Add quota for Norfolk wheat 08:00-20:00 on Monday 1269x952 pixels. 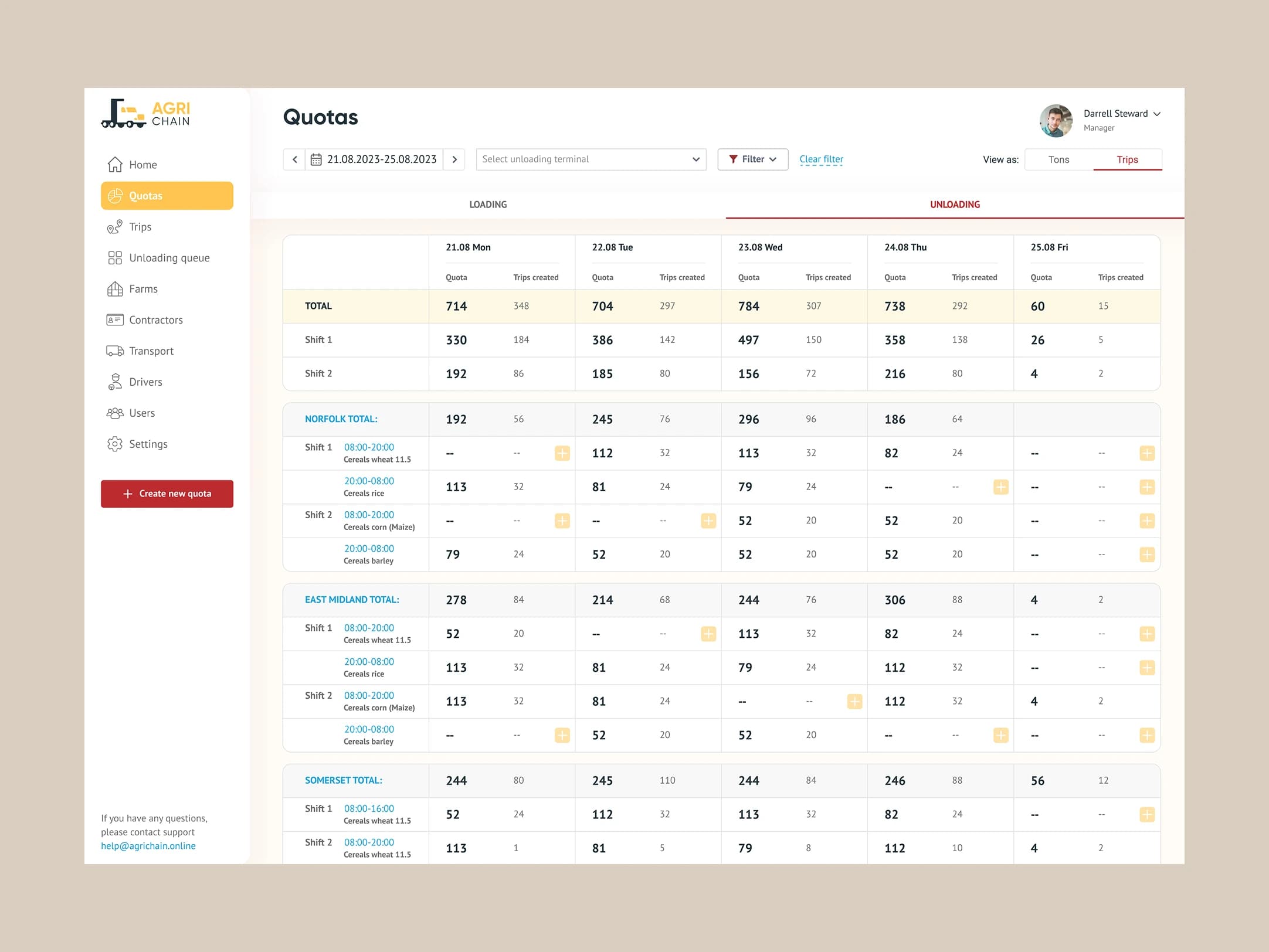(x=562, y=453)
